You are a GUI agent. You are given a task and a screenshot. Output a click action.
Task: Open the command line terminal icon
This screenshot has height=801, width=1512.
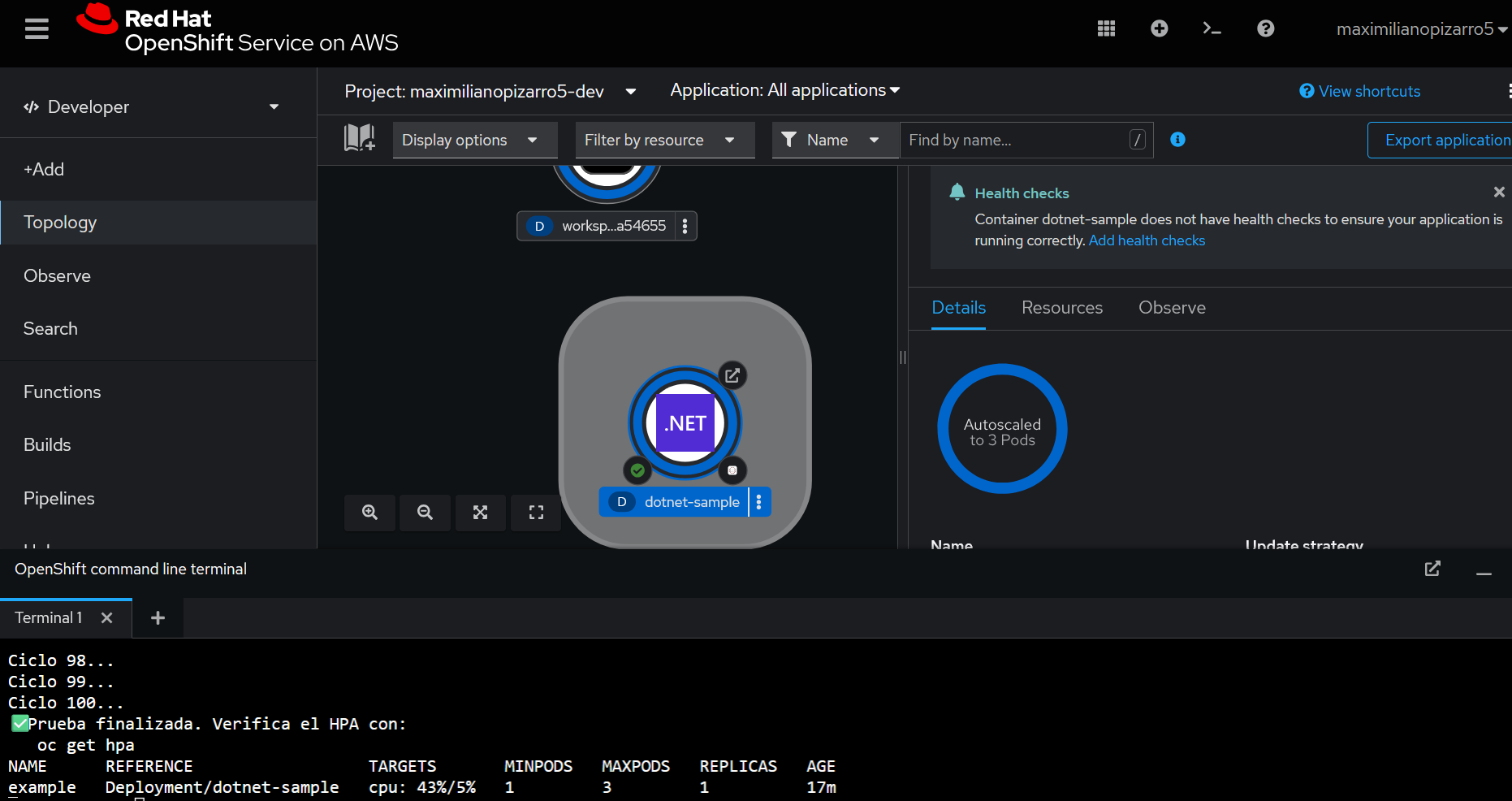click(1212, 28)
